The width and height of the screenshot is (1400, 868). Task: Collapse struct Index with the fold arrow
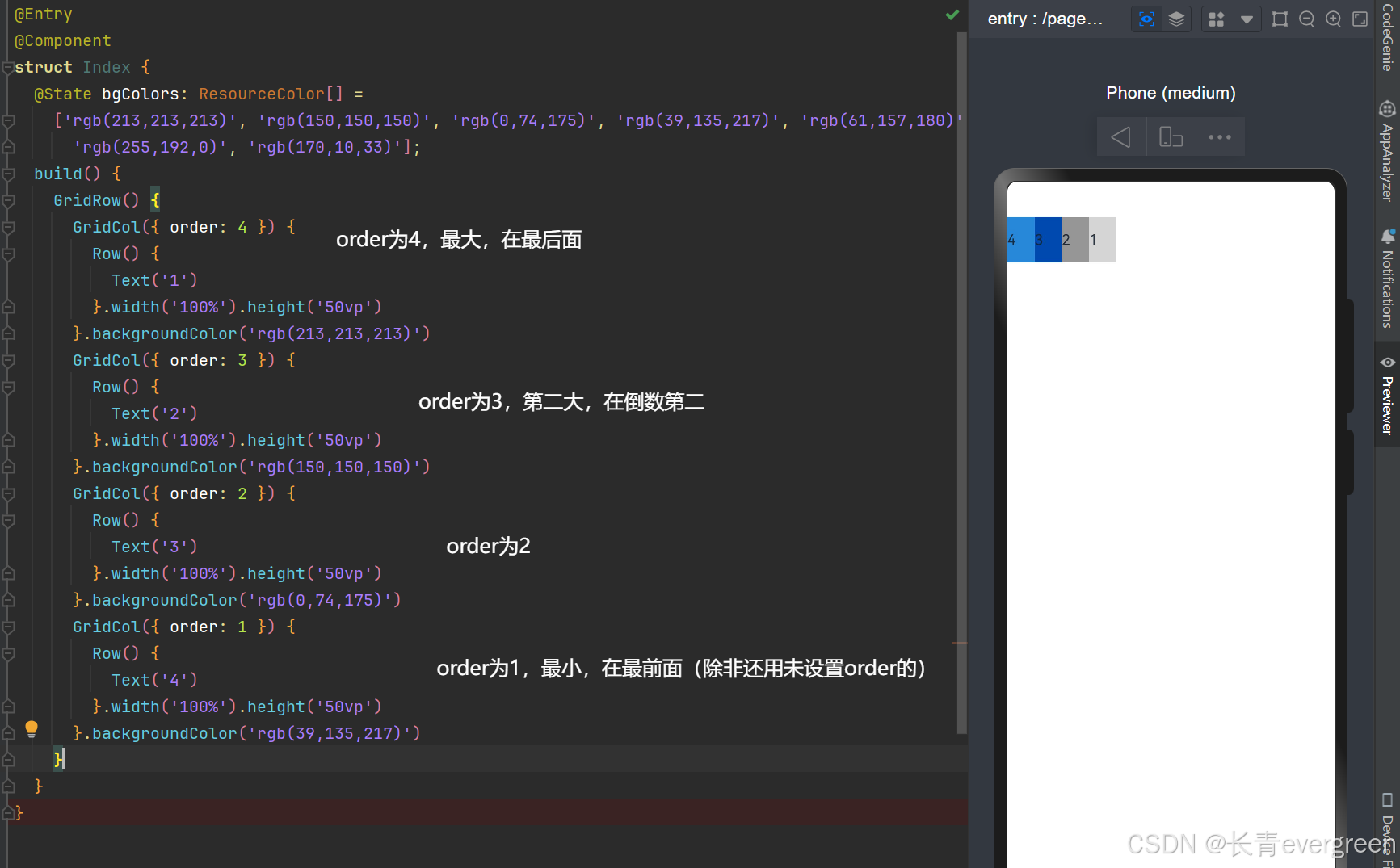point(8,68)
